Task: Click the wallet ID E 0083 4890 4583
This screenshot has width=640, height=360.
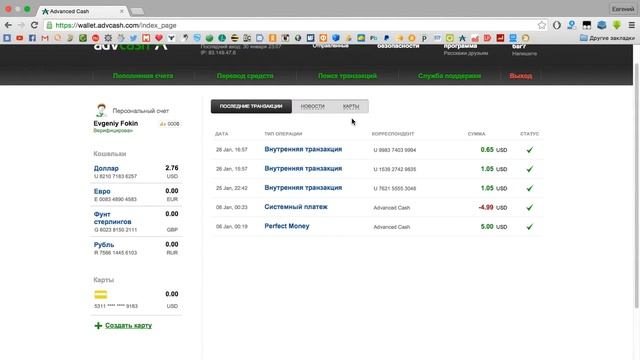Action: pos(115,200)
